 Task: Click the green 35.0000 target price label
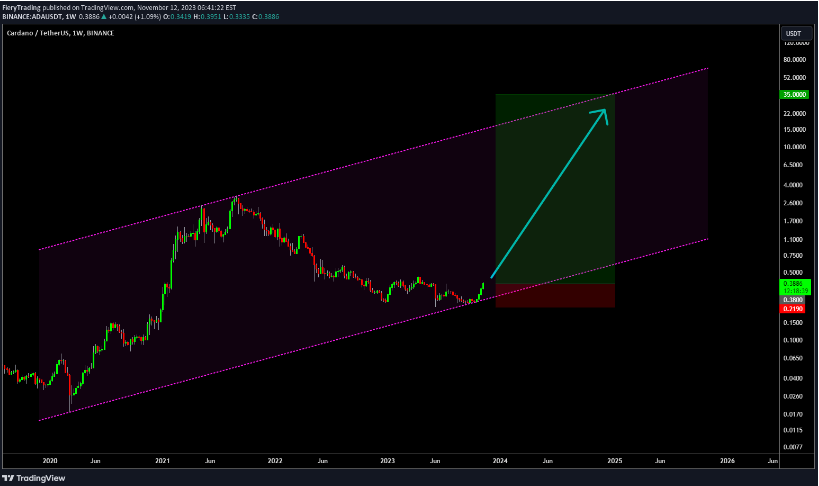point(794,95)
